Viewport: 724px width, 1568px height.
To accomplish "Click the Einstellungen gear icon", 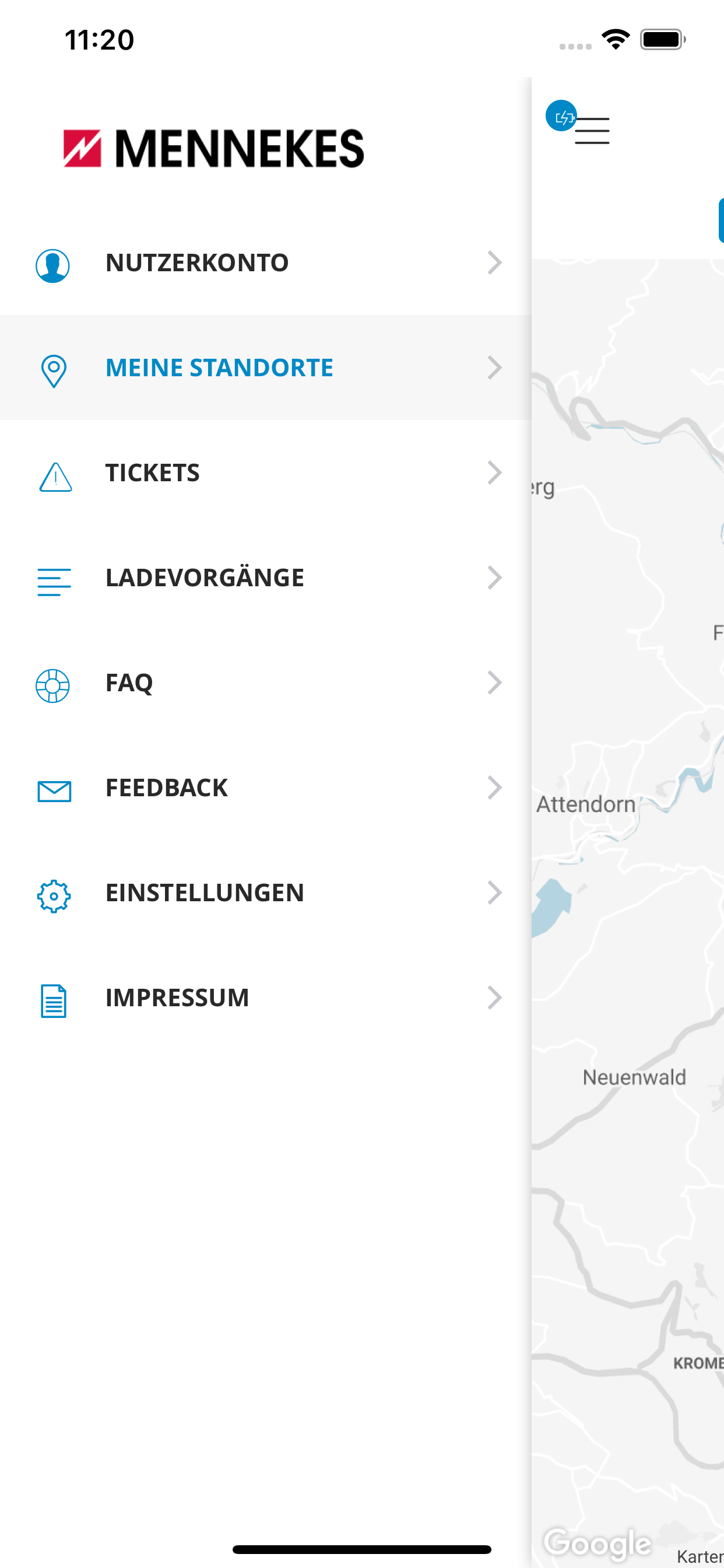I will click(54, 895).
